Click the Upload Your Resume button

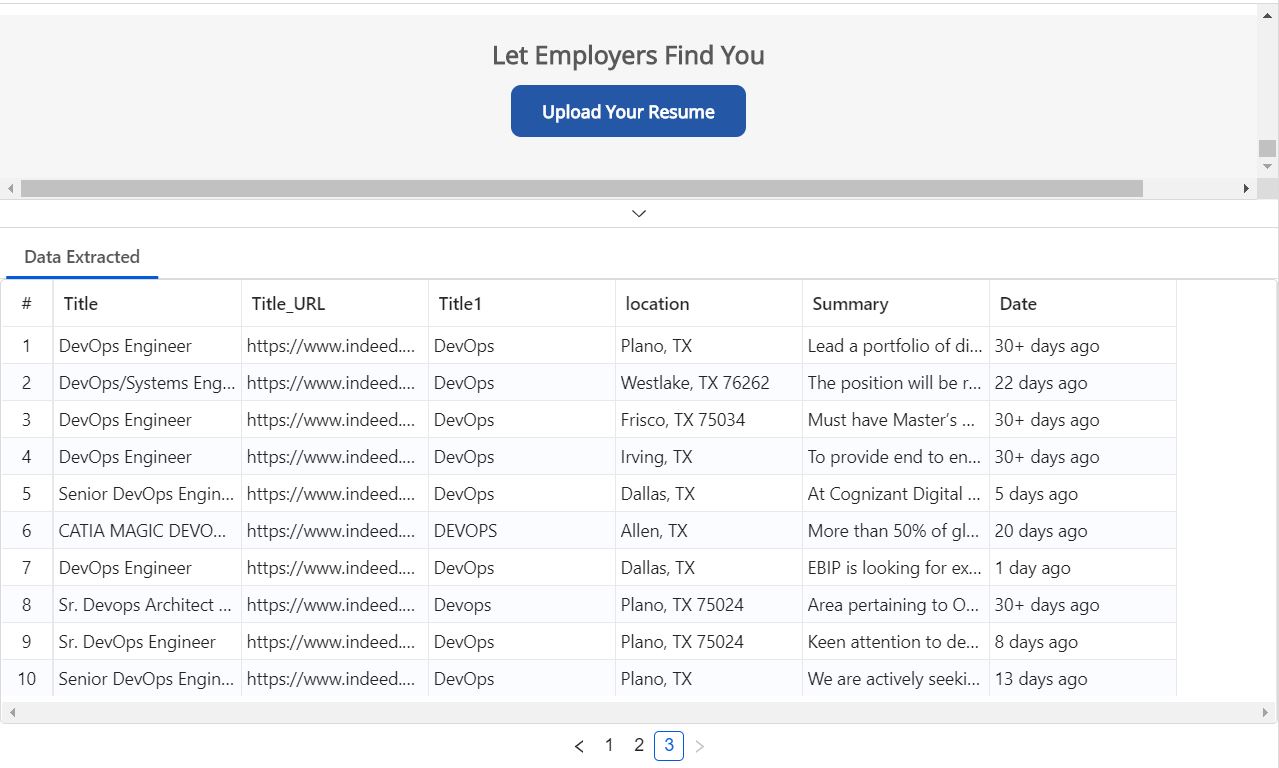click(628, 111)
